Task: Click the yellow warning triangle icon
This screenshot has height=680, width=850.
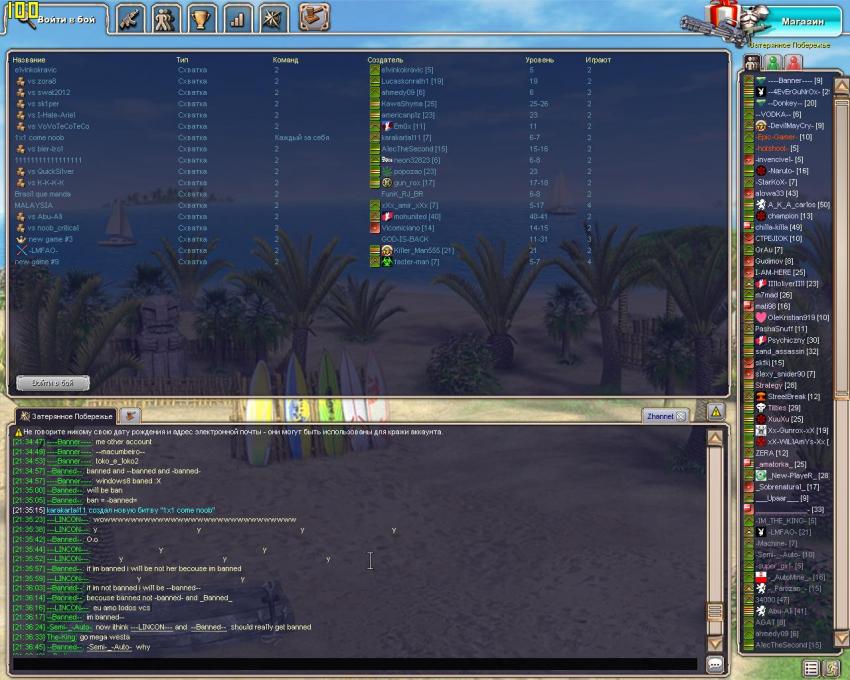Action: [x=715, y=411]
